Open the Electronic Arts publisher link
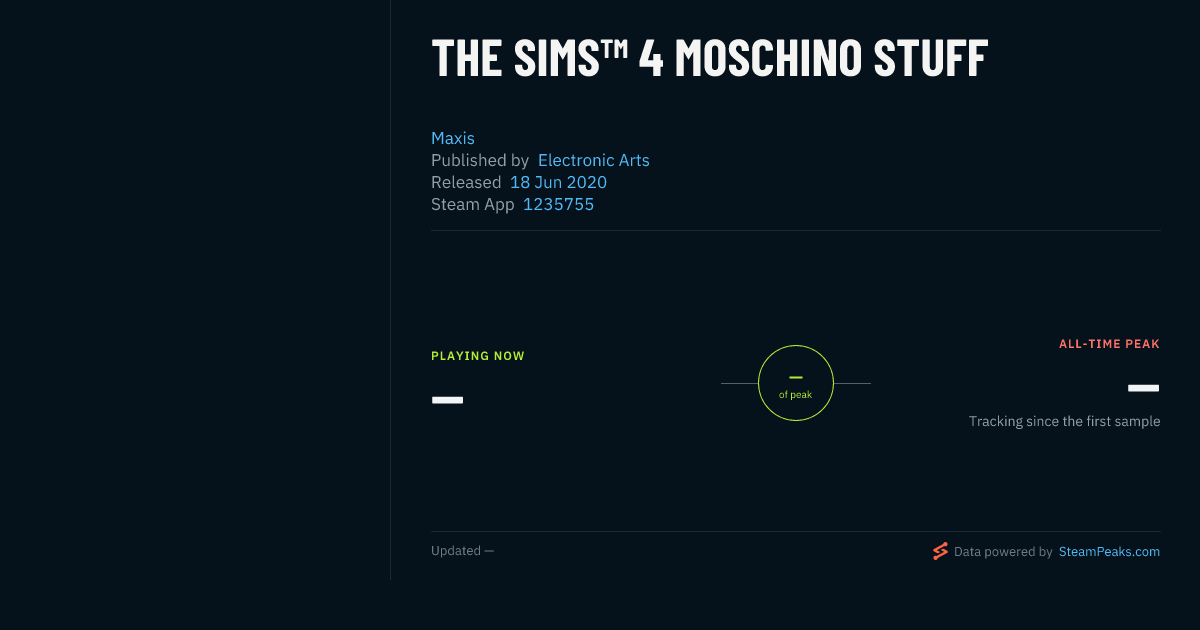The width and height of the screenshot is (1200, 630). (594, 160)
